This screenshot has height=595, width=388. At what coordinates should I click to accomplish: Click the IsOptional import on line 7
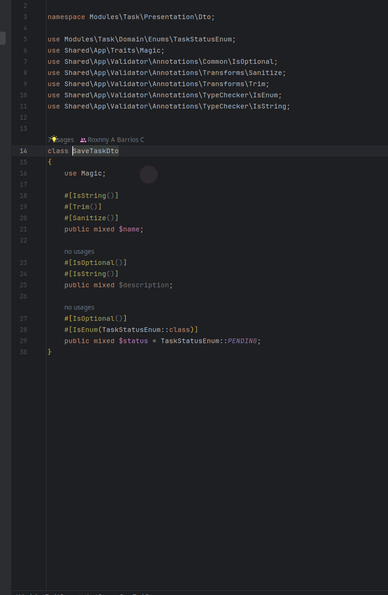(162, 61)
